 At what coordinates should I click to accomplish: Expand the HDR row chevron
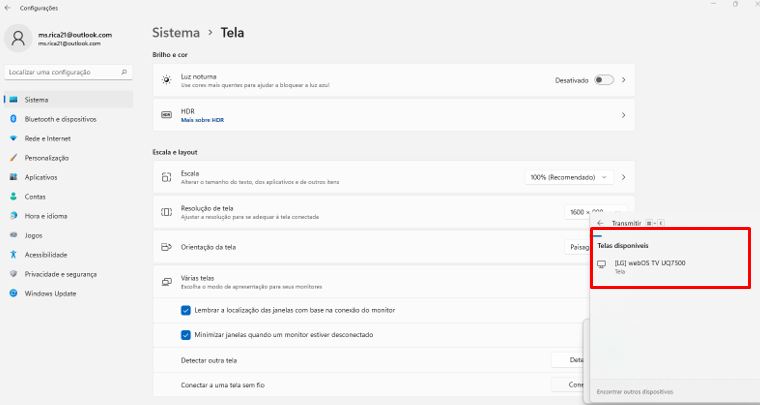tap(624, 115)
